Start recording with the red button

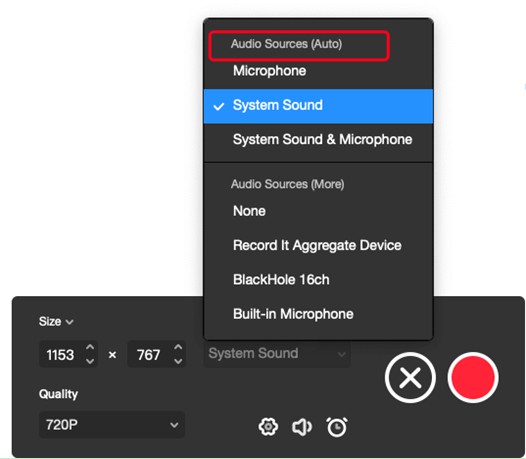(473, 377)
